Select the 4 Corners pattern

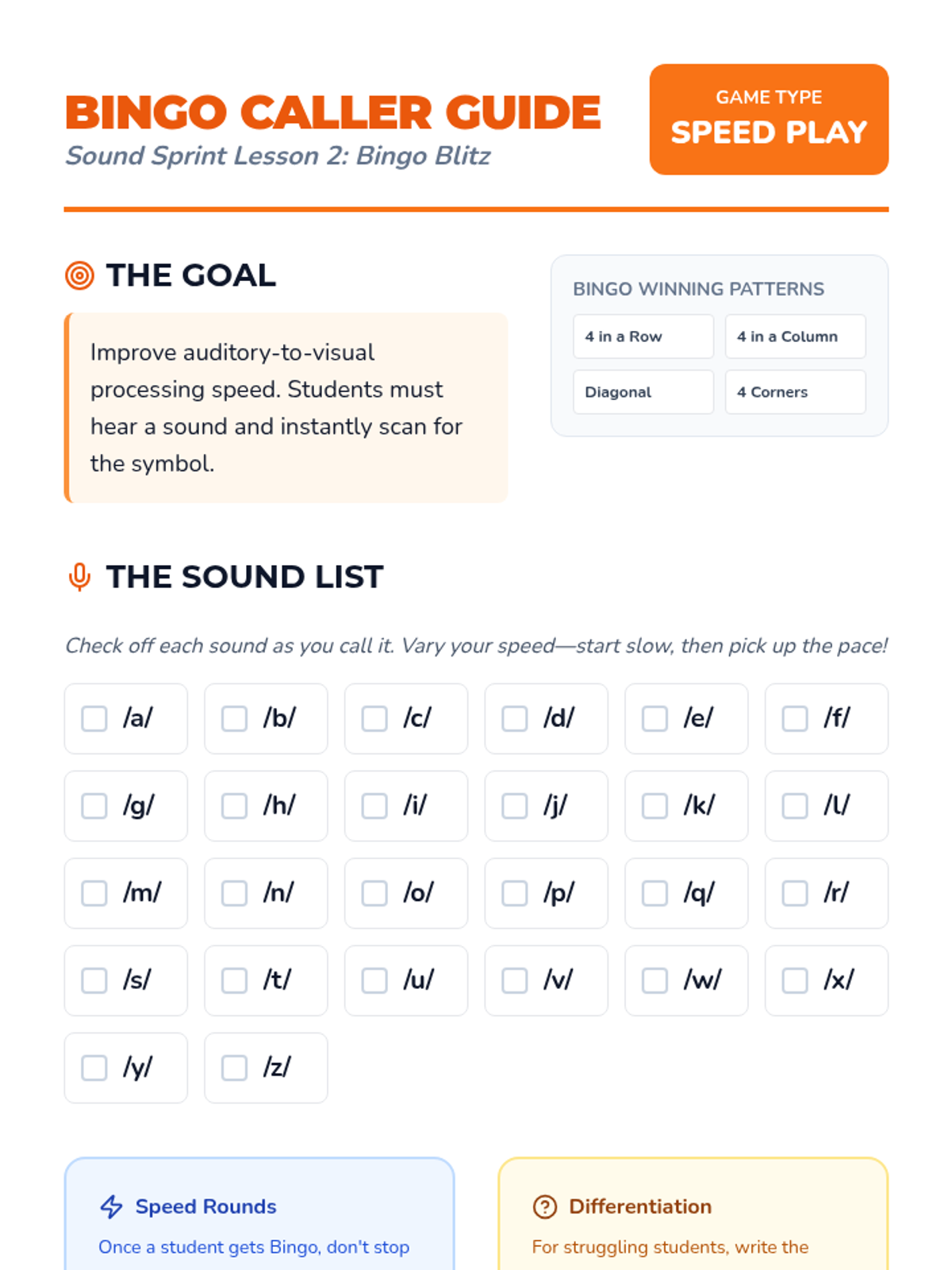coord(795,392)
